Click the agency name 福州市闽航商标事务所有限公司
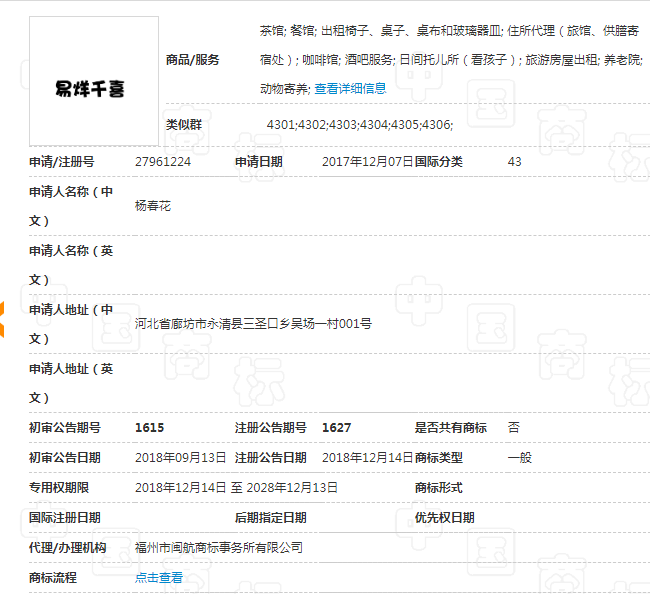The width and height of the screenshot is (650, 594). (219, 548)
